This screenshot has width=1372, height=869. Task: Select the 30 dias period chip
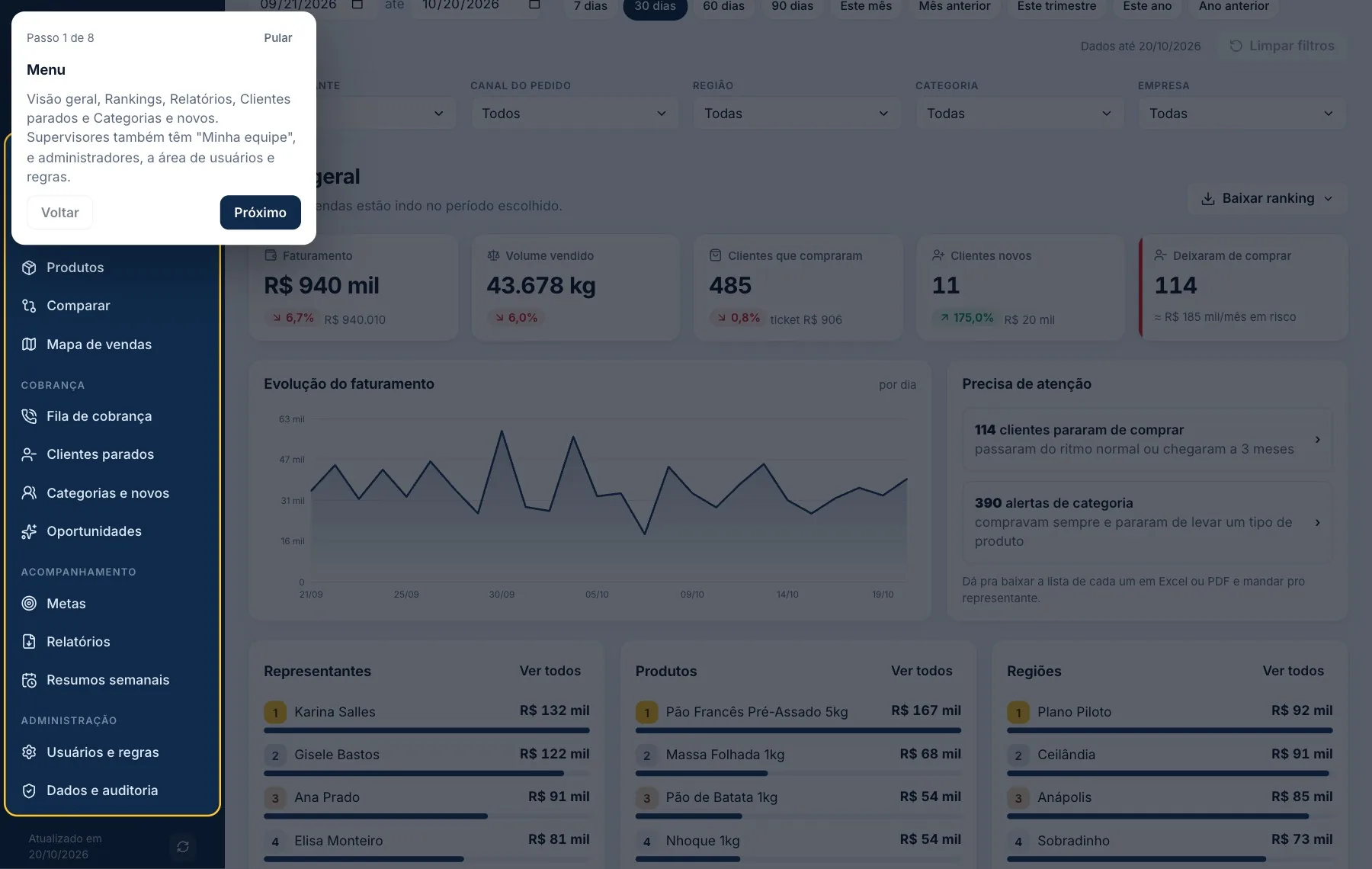point(656,7)
